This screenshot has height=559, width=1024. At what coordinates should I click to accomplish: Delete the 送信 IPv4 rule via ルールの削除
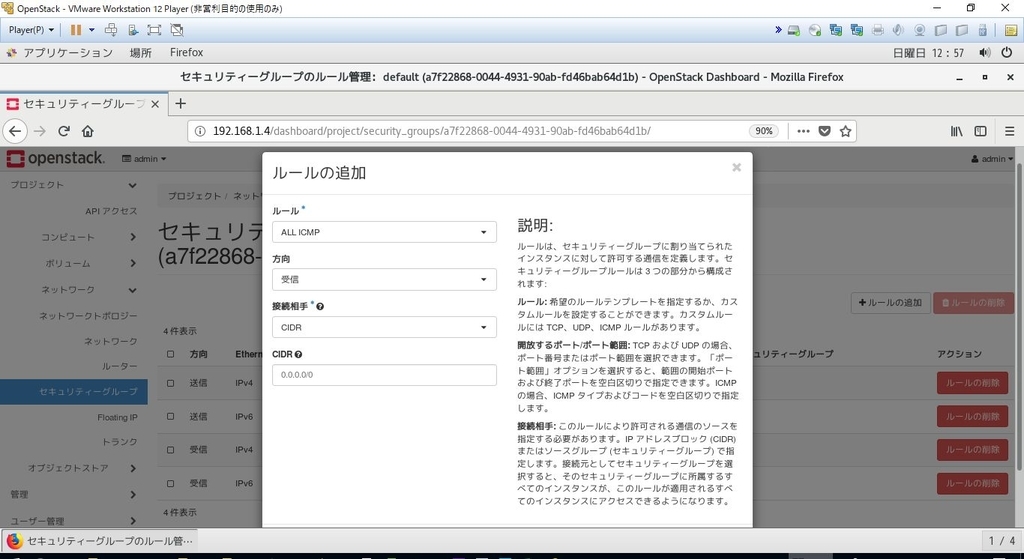[x=972, y=383]
